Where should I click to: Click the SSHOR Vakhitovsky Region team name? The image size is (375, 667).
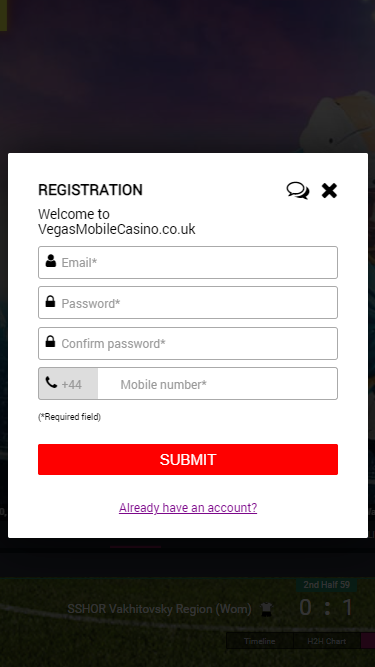[x=159, y=609]
